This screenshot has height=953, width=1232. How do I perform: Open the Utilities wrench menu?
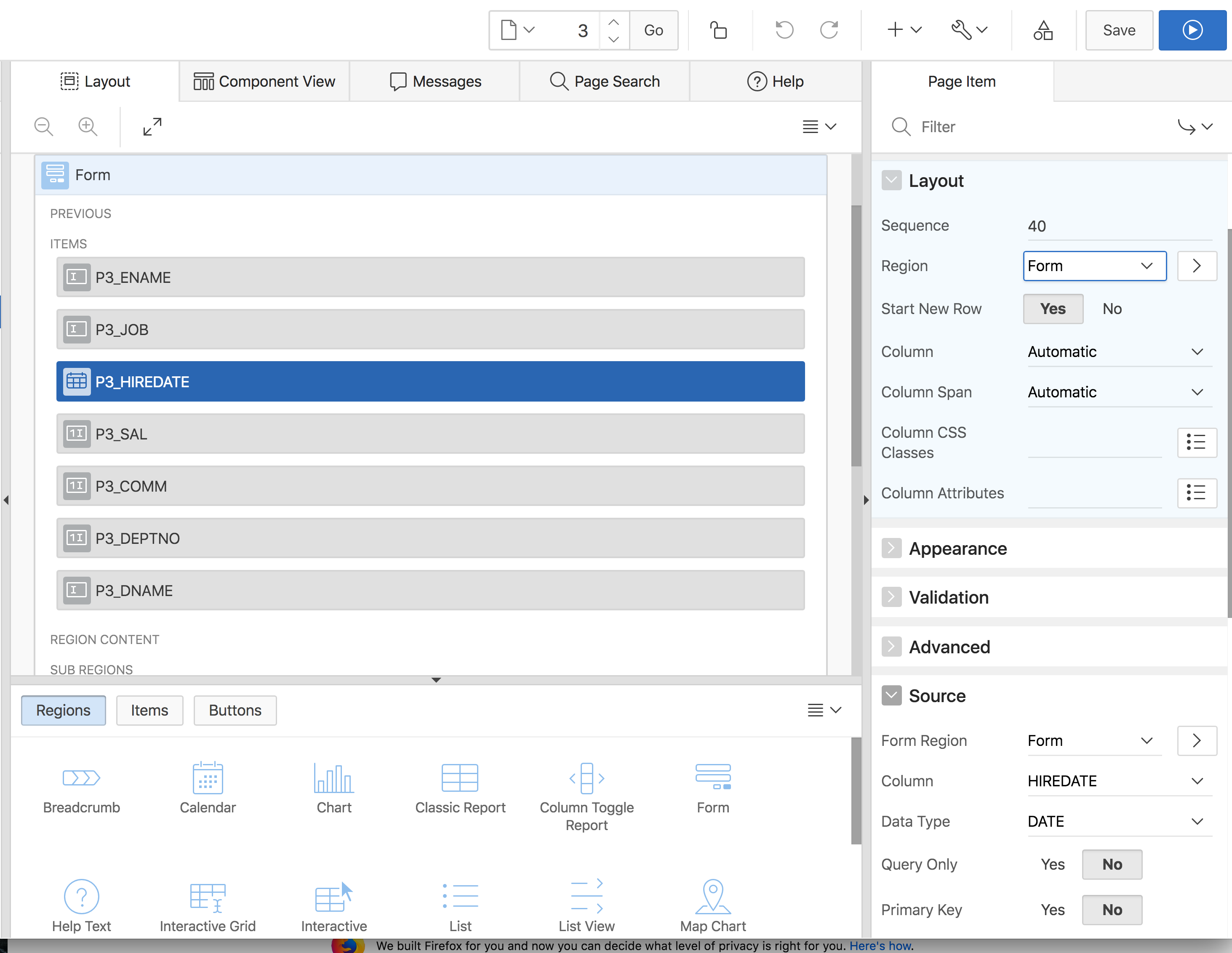(x=968, y=30)
